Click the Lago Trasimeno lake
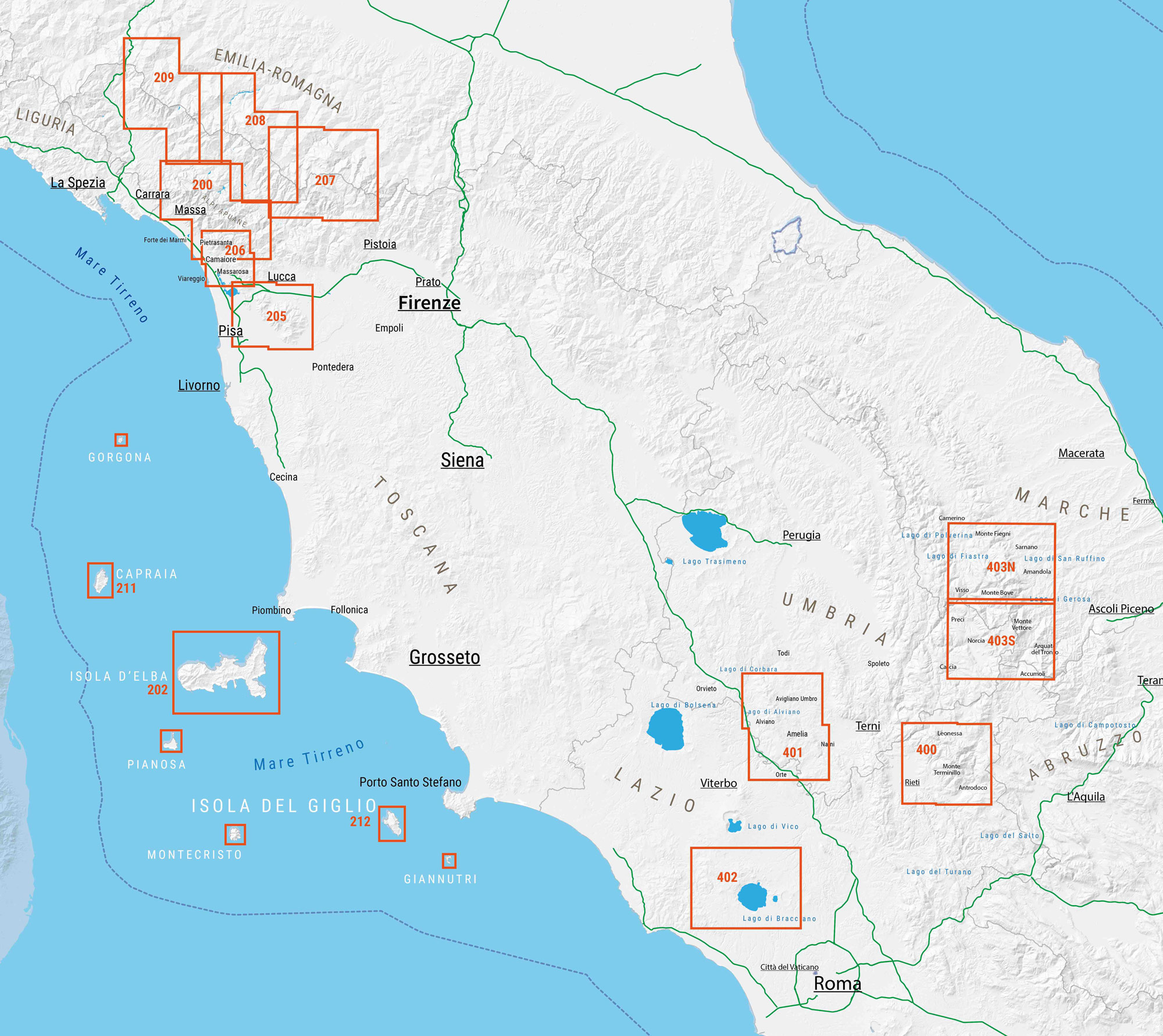This screenshot has width=1163, height=1036. [x=704, y=530]
